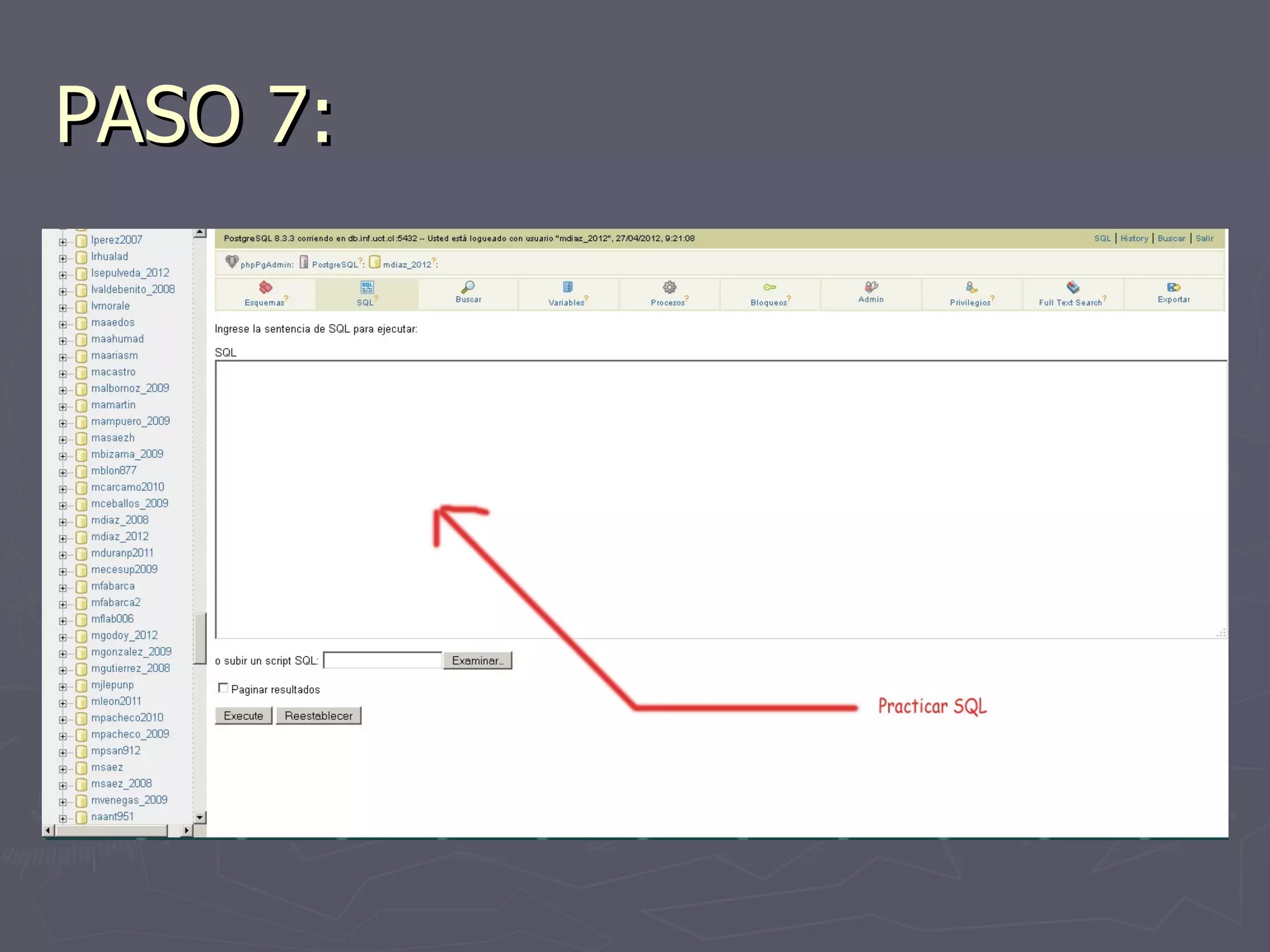The width and height of the screenshot is (1270, 952).
Task: Open Full Text Search icon
Action: [1072, 287]
